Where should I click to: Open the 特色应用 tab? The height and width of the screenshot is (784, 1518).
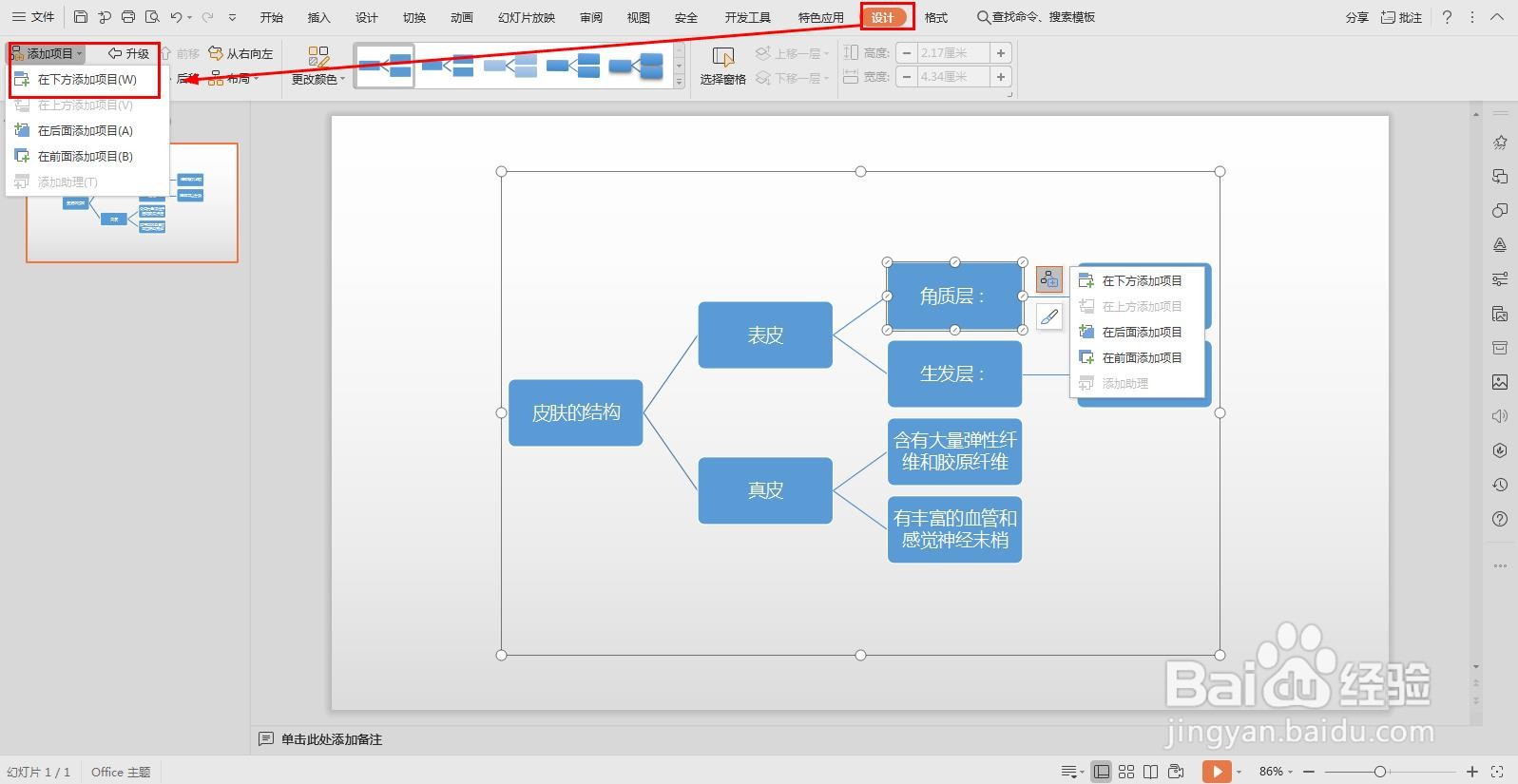tap(821, 17)
